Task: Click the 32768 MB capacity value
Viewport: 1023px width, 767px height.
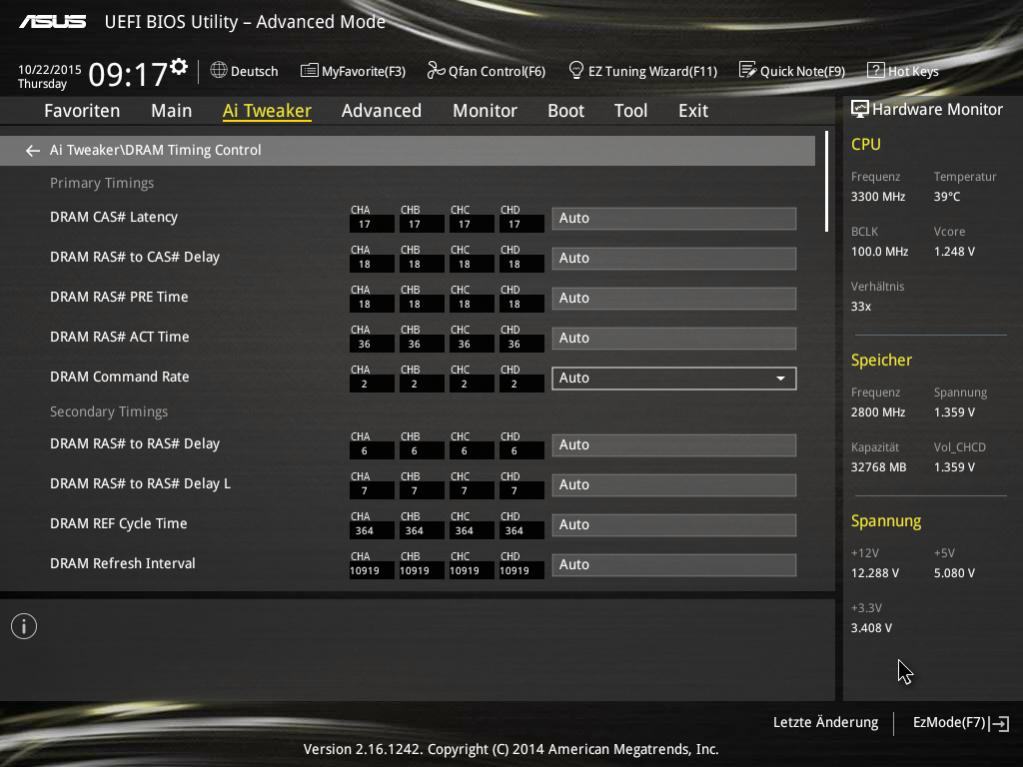Action: (878, 467)
